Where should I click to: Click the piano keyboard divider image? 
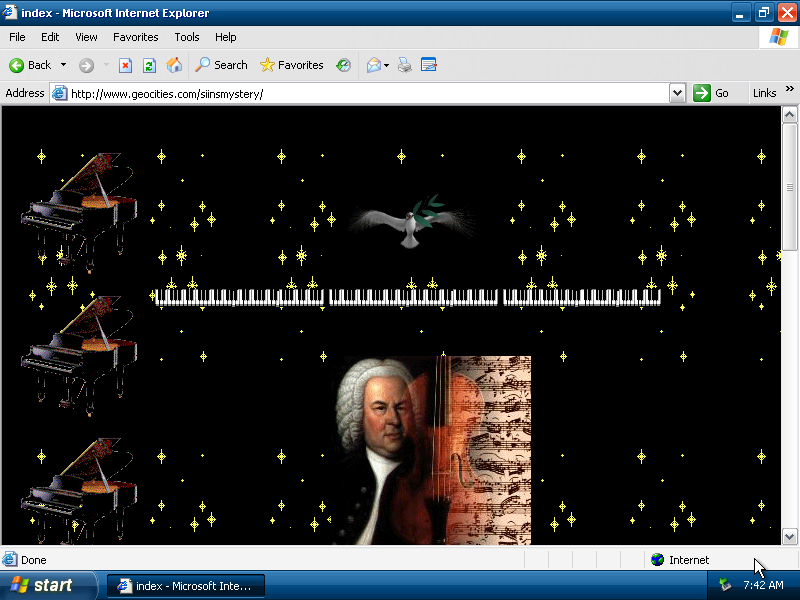(x=408, y=297)
